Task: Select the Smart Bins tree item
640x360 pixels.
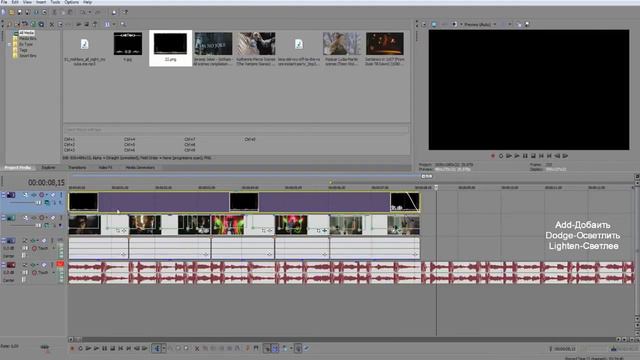Action: coord(28,56)
